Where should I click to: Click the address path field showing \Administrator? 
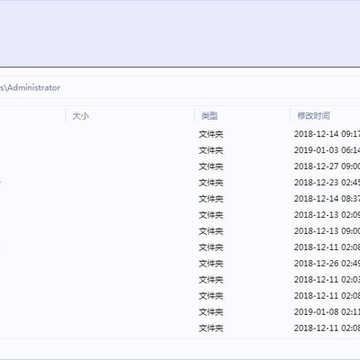pos(180,88)
